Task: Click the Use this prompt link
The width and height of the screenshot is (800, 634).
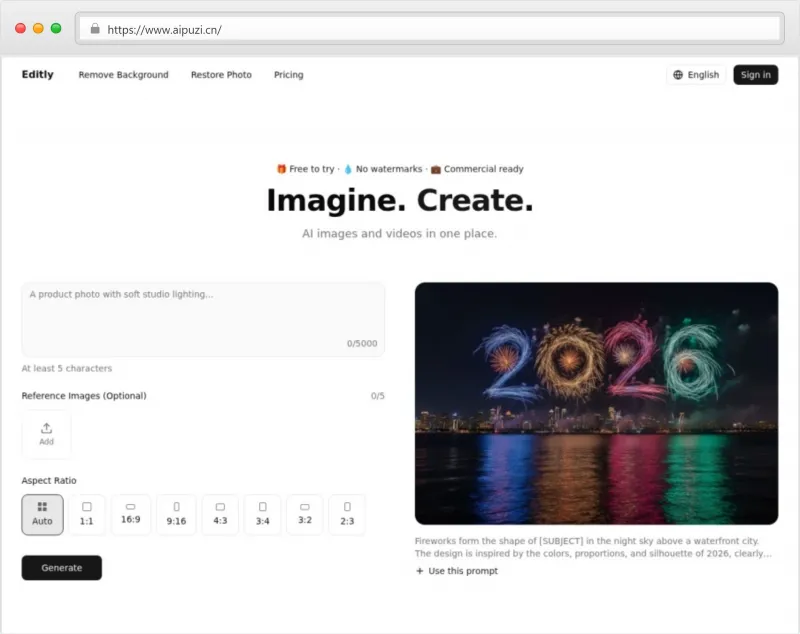Action: [x=457, y=571]
